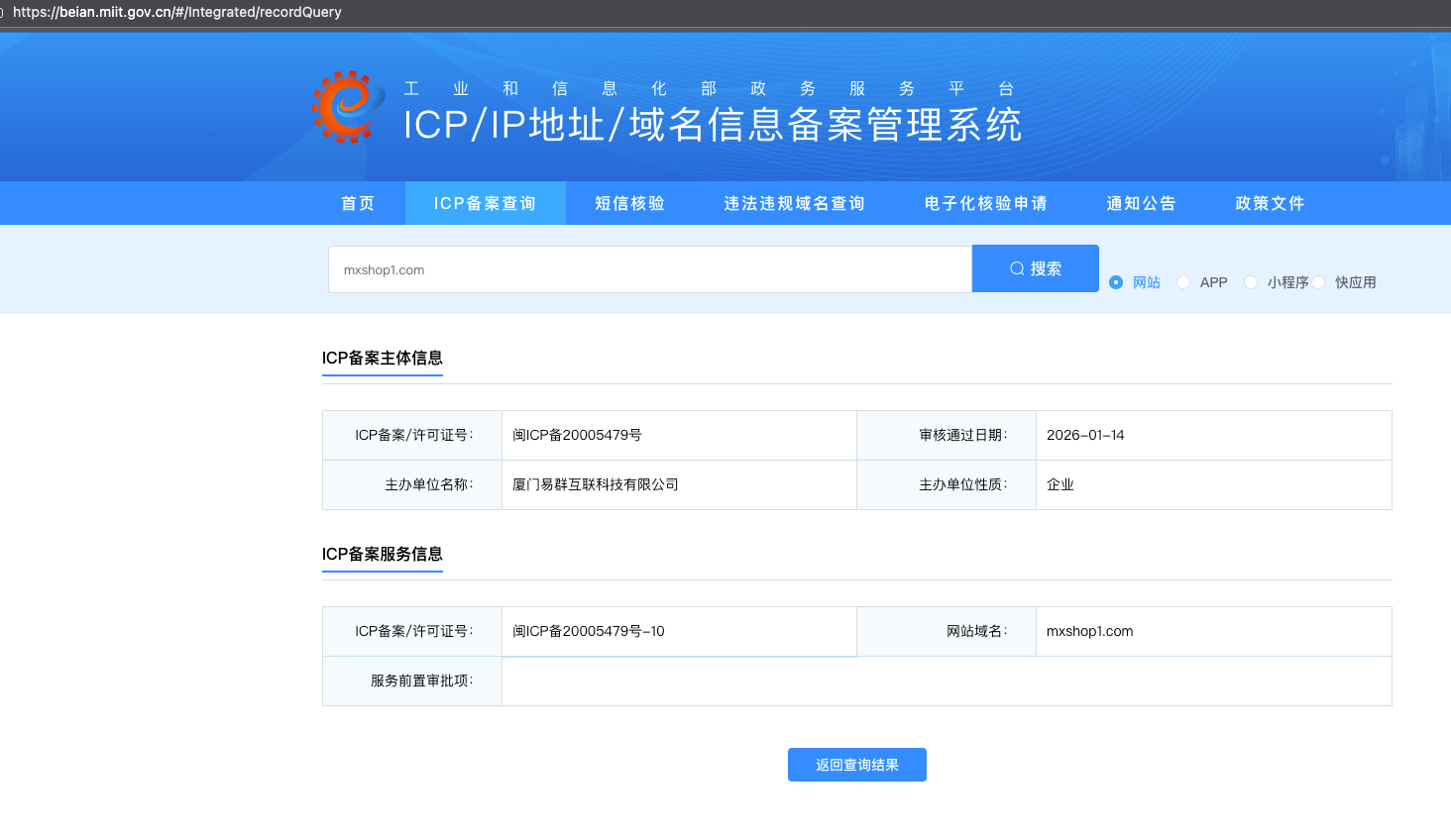Open the ICP备案查询 tab
The height and width of the screenshot is (840, 1451).
(x=485, y=203)
